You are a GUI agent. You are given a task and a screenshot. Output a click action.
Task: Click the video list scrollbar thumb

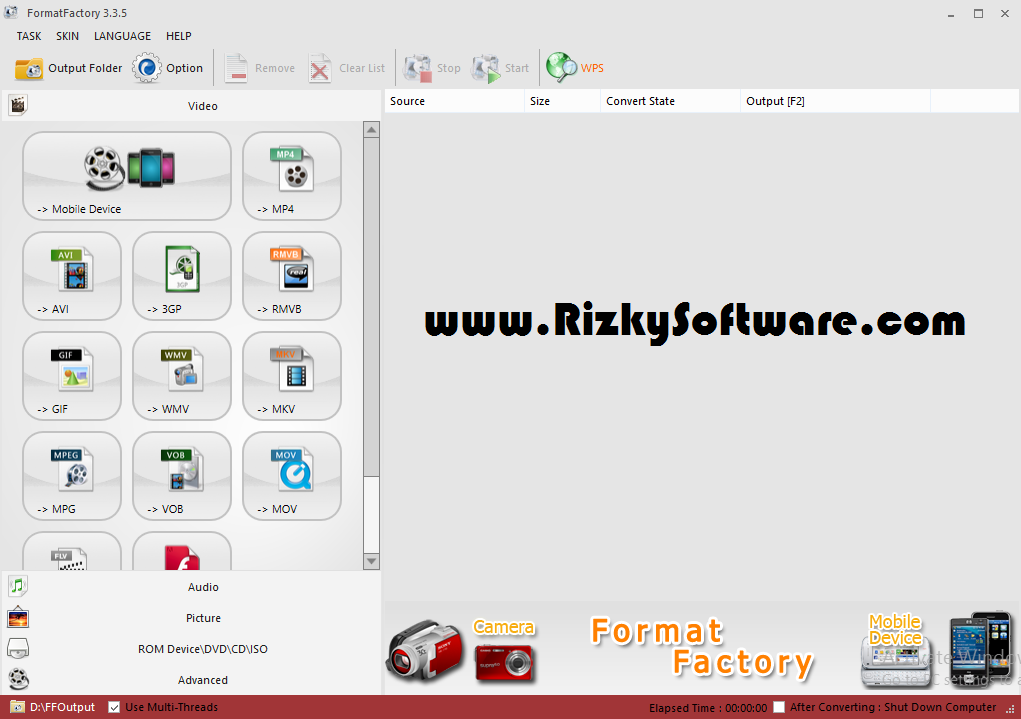tap(371, 306)
